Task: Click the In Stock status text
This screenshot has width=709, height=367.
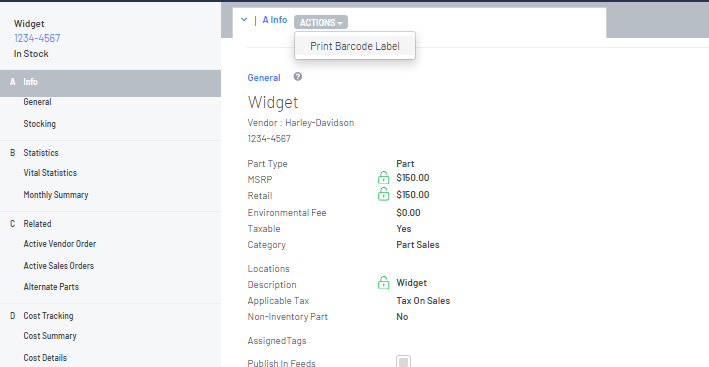Action: [31, 54]
